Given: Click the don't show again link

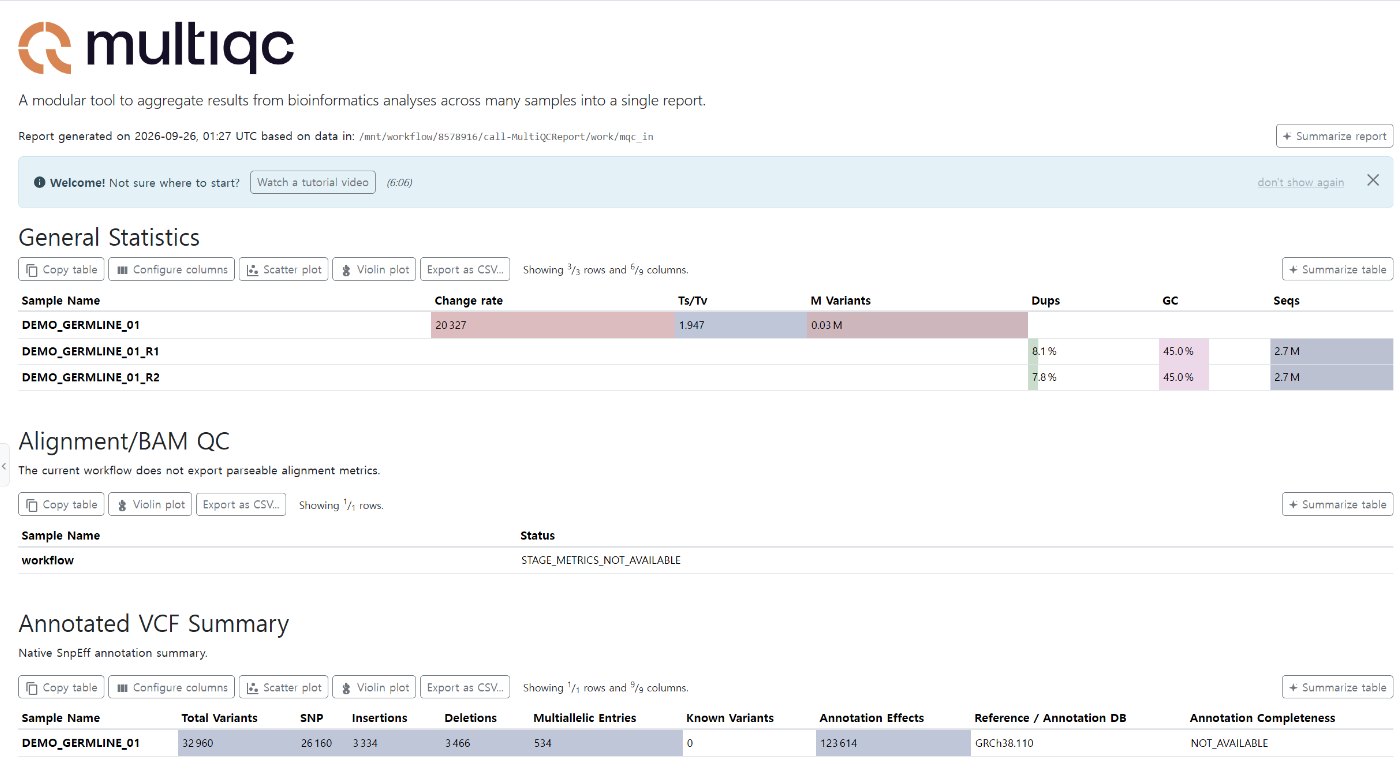Looking at the screenshot, I should [1301, 182].
